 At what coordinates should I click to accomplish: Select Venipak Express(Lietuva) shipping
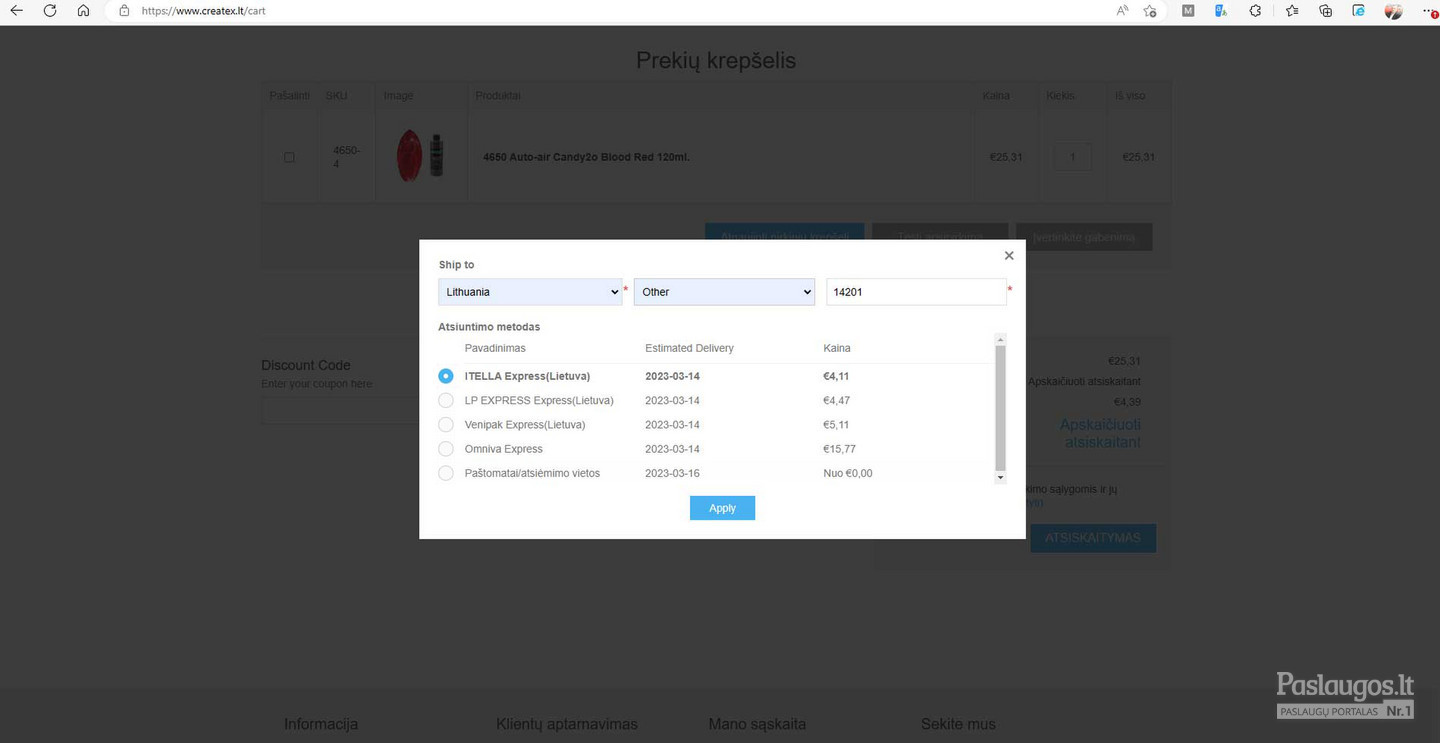click(446, 425)
